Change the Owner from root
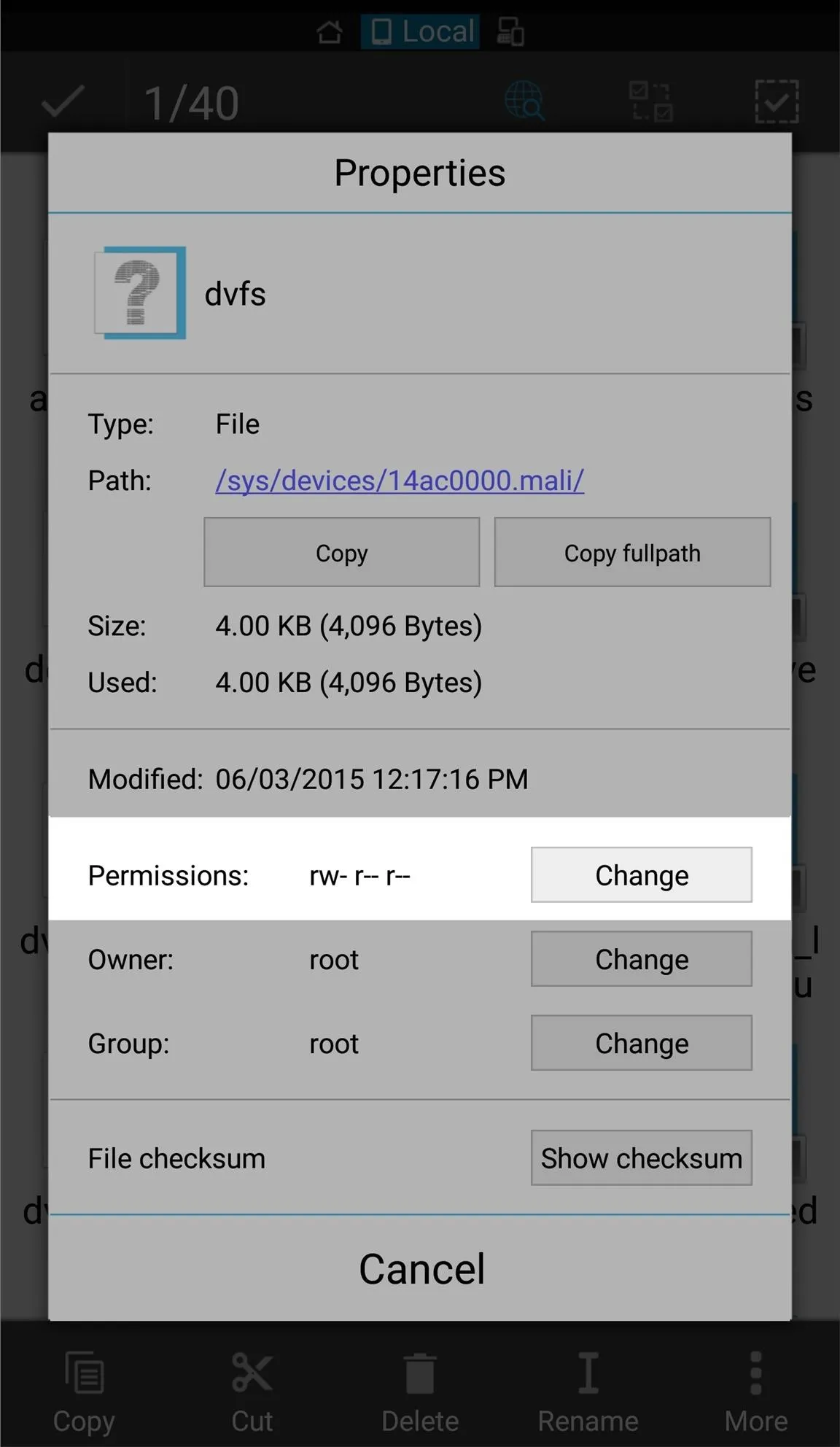Viewport: 840px width, 1447px height. click(642, 959)
